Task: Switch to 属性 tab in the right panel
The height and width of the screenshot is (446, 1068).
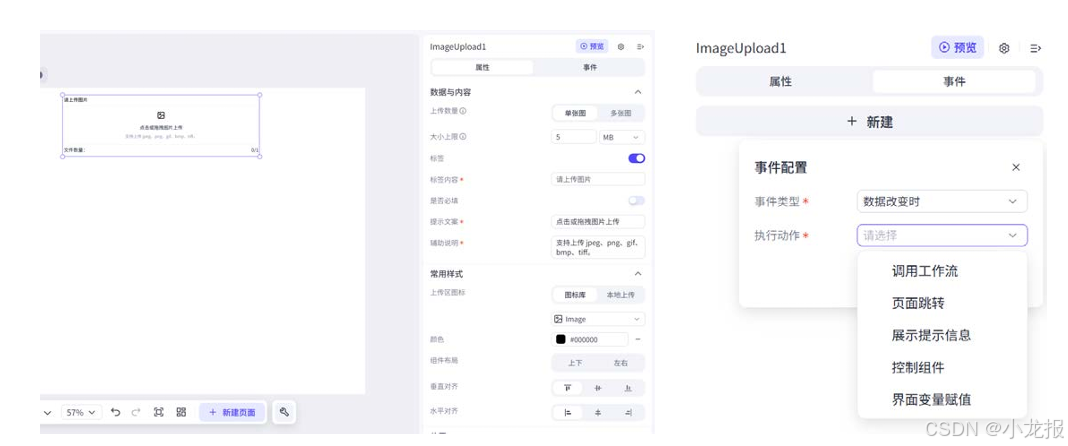Action: 781,81
